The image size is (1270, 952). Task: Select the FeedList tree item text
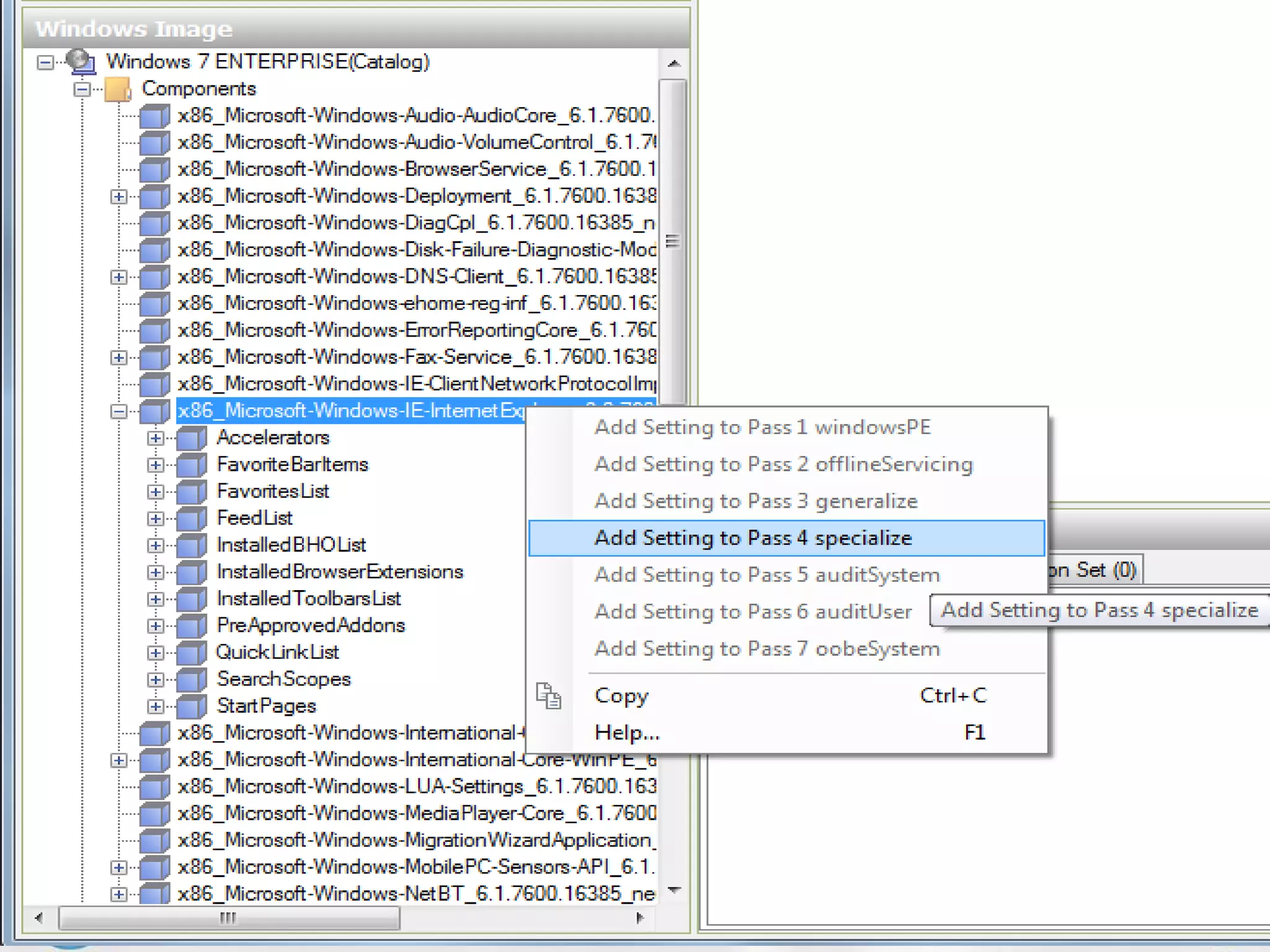(254, 518)
